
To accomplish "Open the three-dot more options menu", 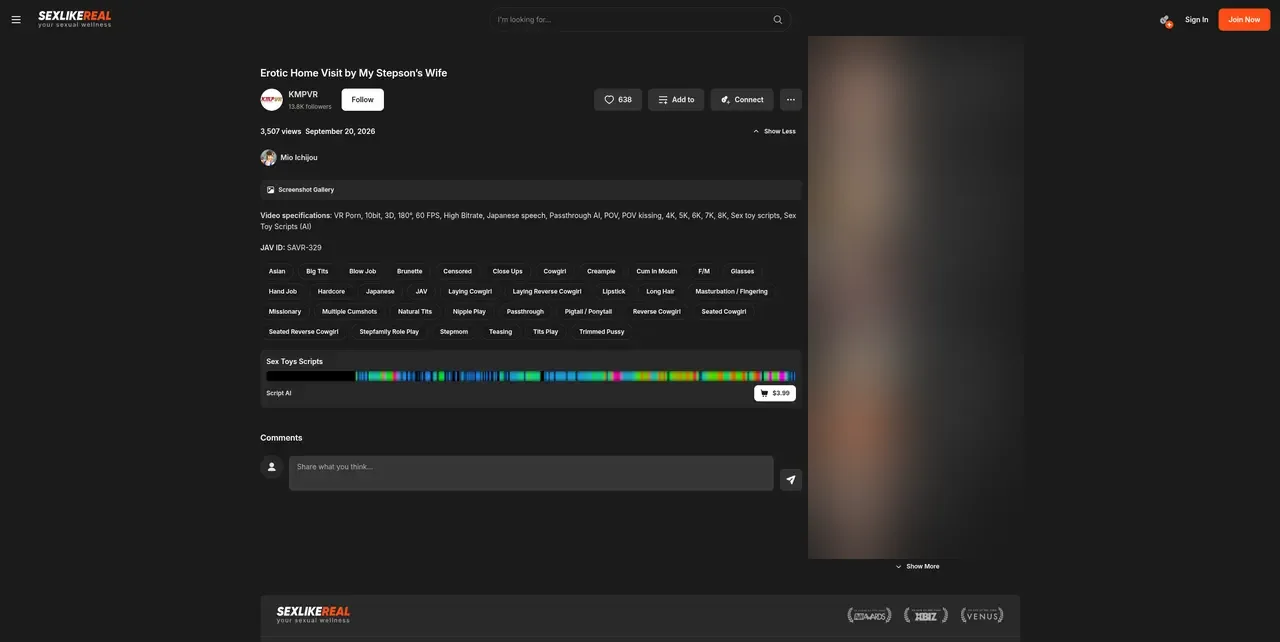I will coord(791,100).
